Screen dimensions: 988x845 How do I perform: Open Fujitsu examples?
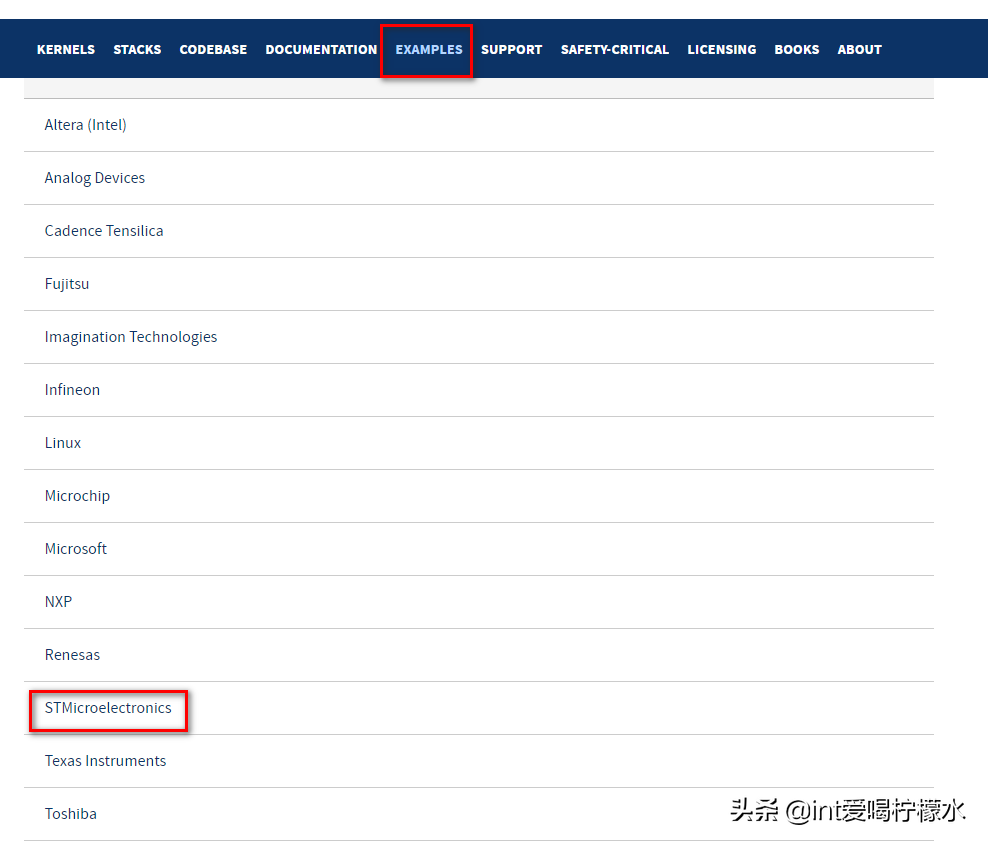(x=479, y=284)
